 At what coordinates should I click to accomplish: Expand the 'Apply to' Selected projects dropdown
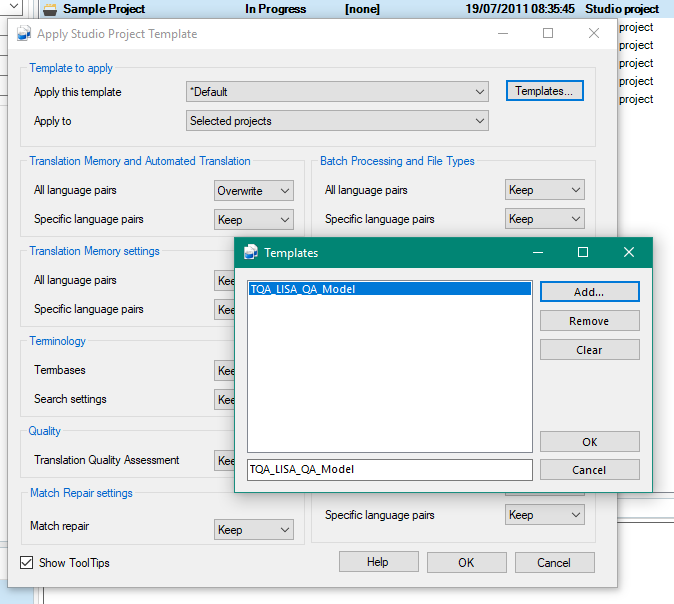(337, 121)
